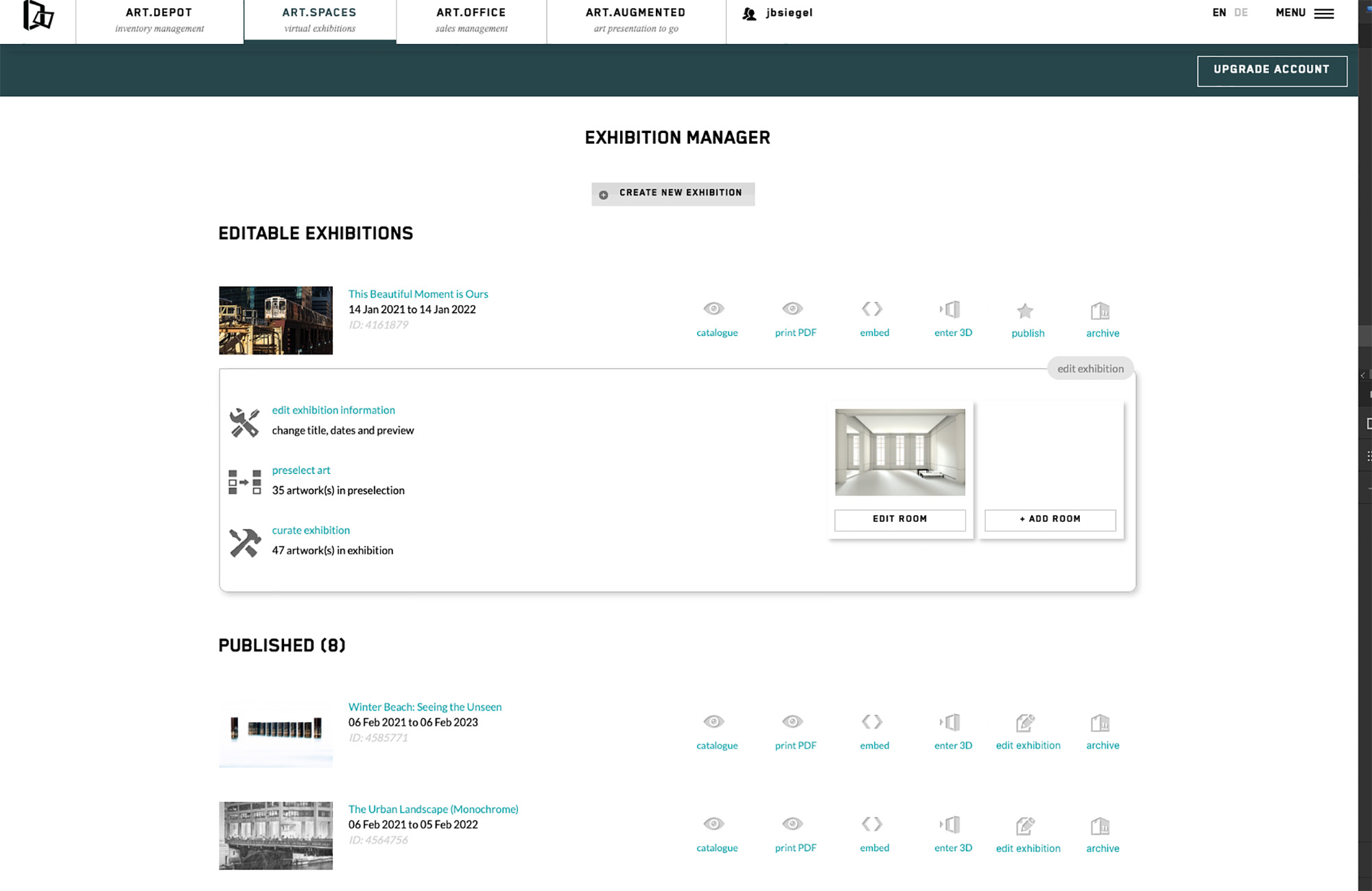The width and height of the screenshot is (1372, 891).
Task: Collapse the edit exhibition panel tab
Action: (1090, 368)
